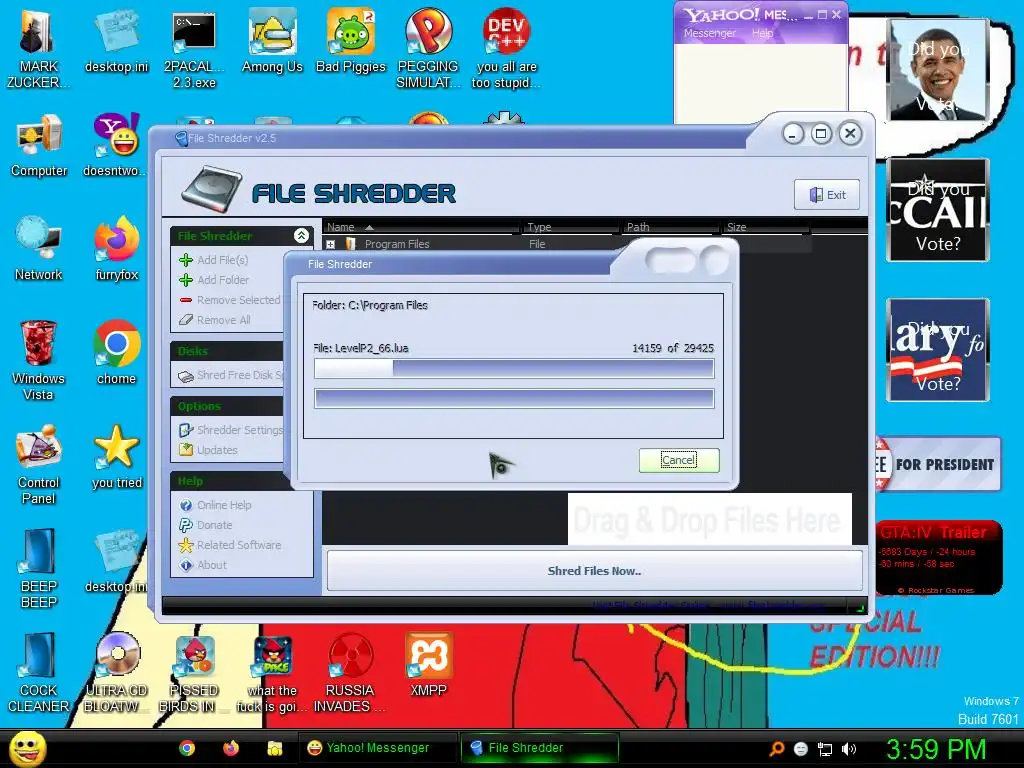
Task: Click the magnifier icon in system tray
Action: [776, 749]
